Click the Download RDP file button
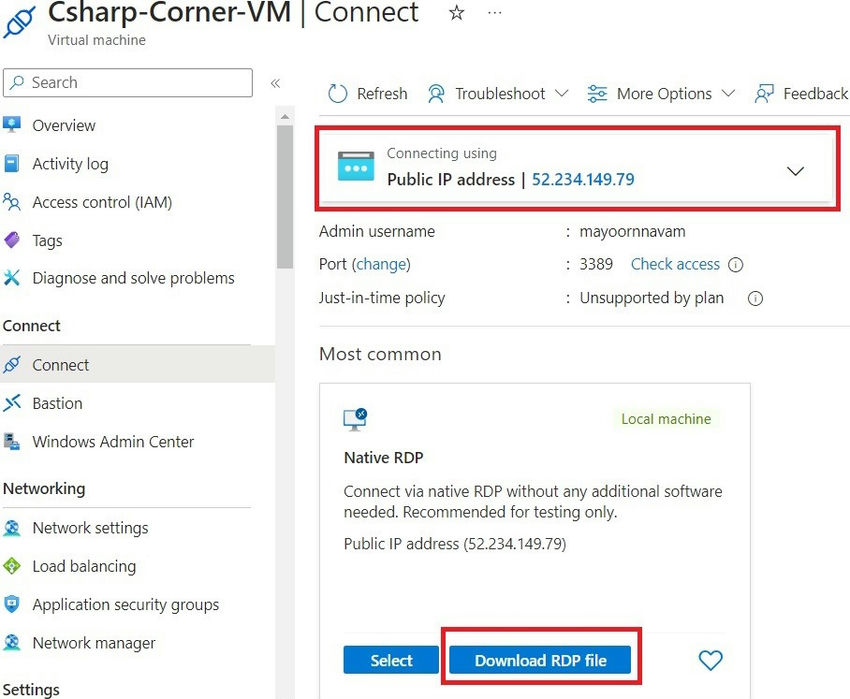 tap(540, 660)
